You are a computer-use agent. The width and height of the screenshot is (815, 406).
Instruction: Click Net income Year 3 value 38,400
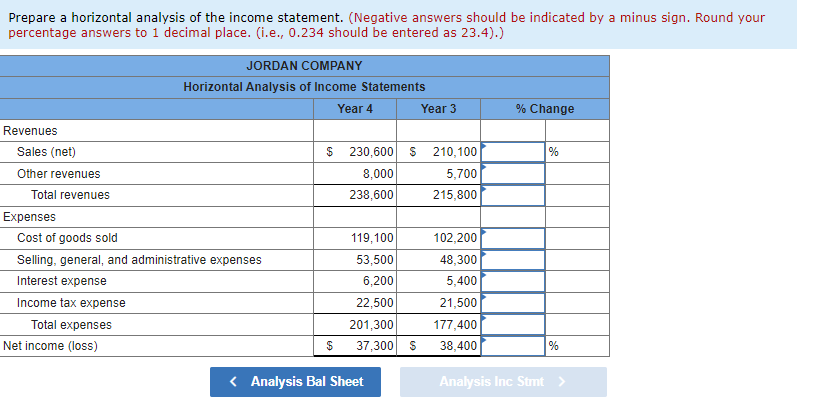[x=458, y=346]
